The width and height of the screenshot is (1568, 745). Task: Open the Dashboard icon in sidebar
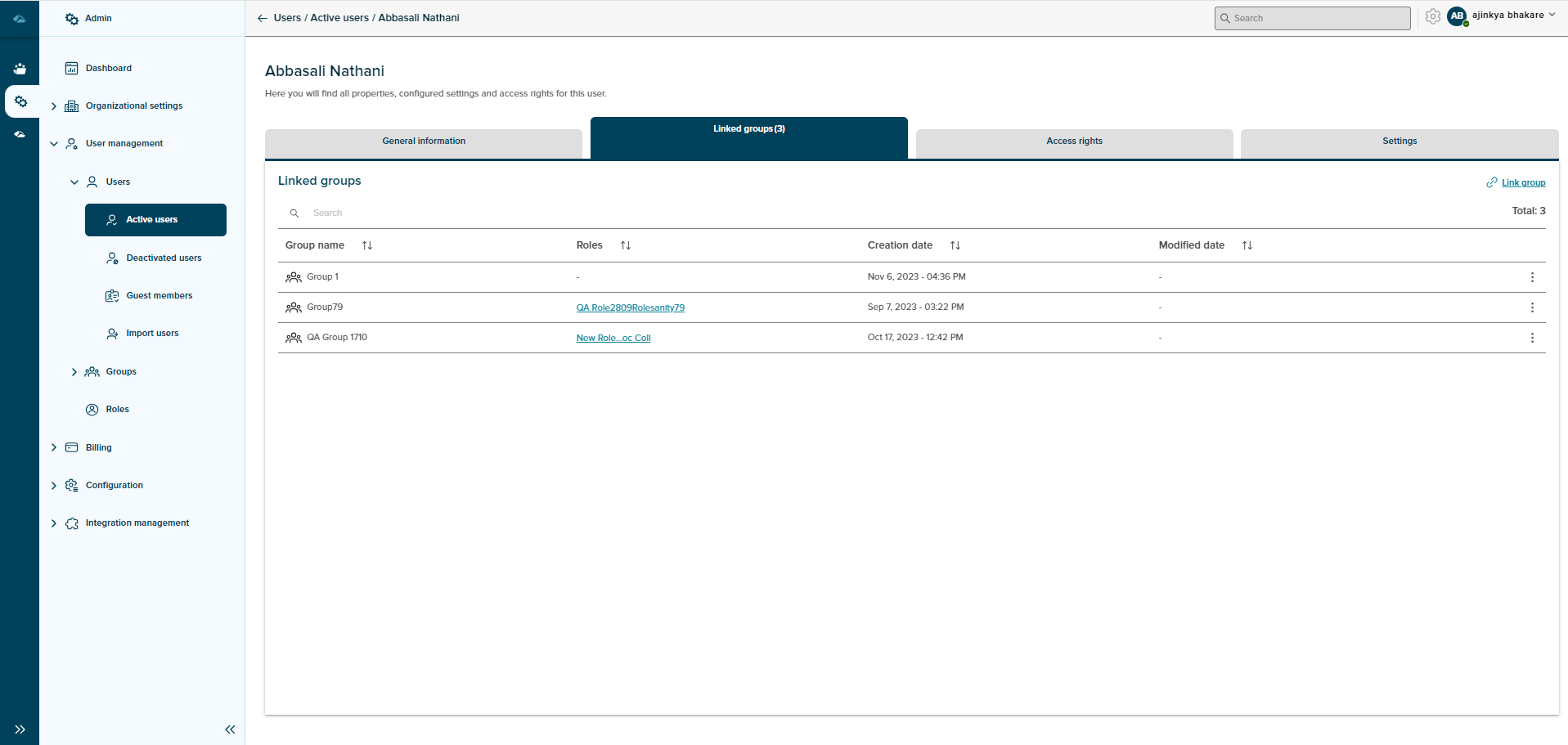click(x=72, y=68)
